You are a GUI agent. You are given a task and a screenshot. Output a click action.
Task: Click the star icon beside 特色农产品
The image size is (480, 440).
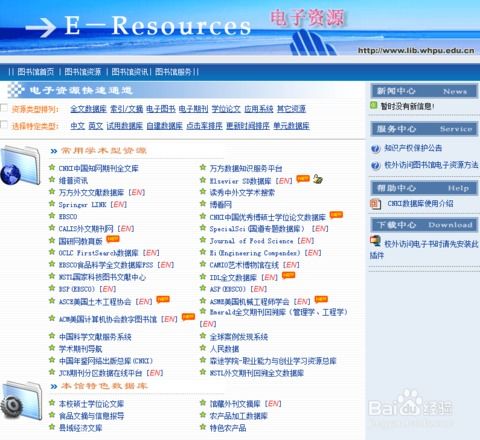coord(203,427)
